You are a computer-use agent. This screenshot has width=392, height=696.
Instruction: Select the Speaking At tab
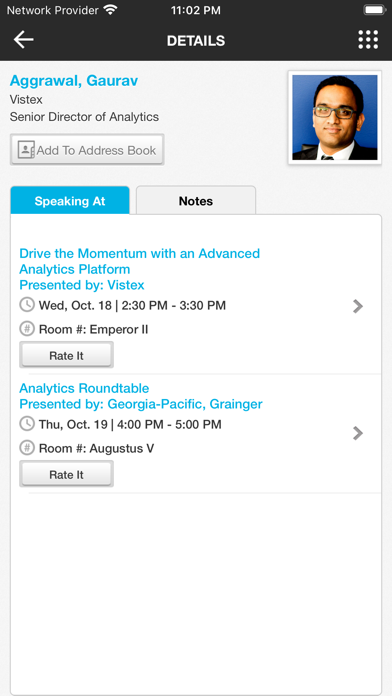(70, 201)
